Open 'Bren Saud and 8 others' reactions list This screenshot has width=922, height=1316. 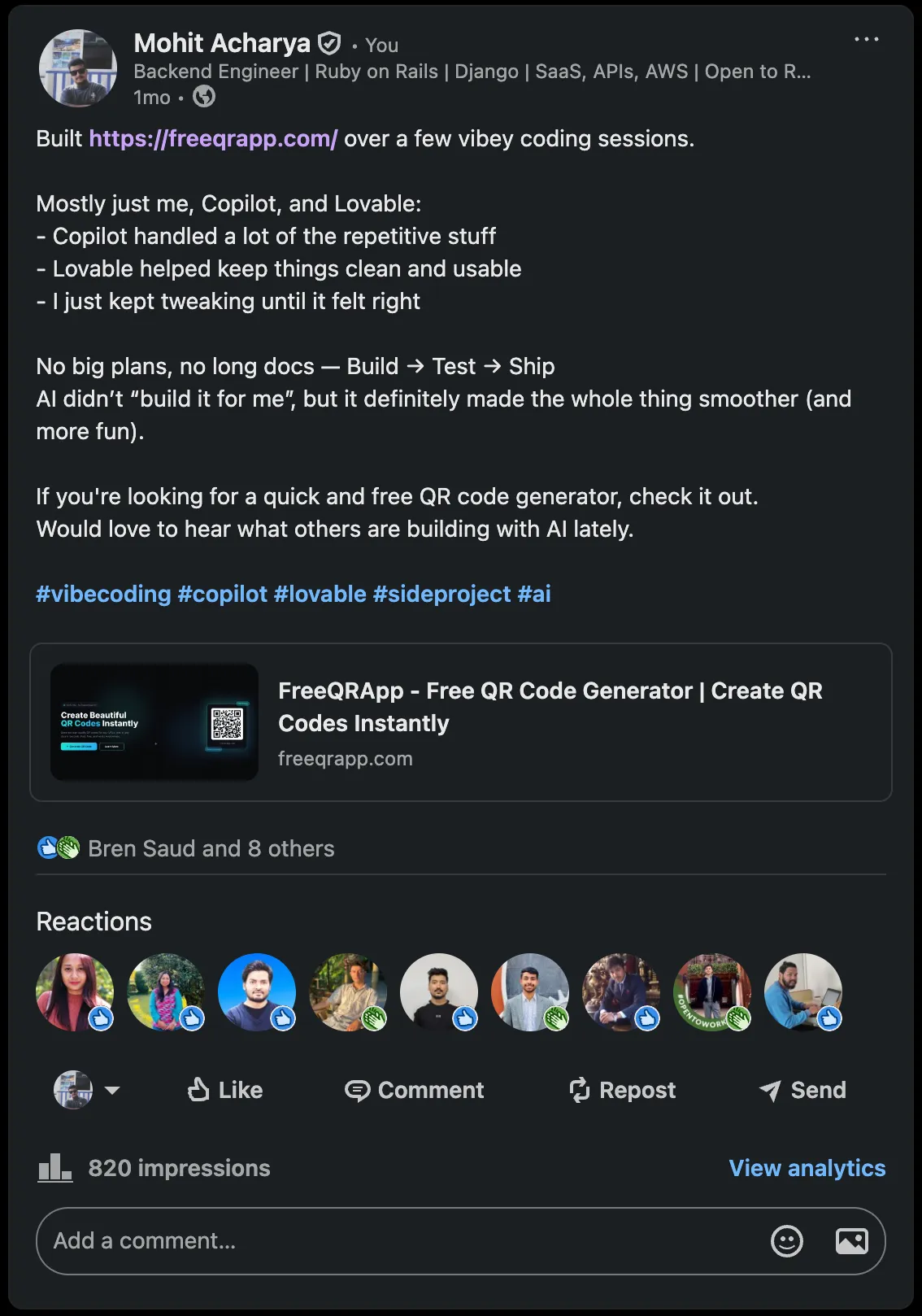(211, 848)
